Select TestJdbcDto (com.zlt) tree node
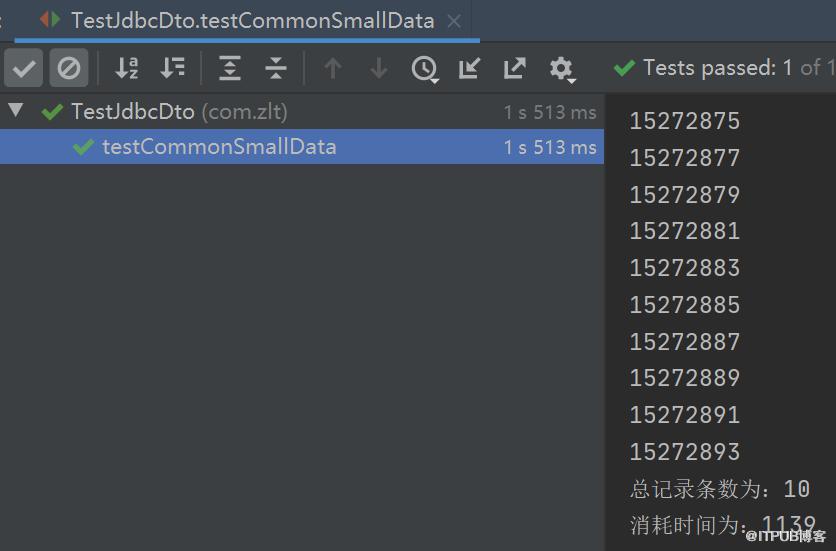This screenshot has height=551, width=836. pos(302,111)
